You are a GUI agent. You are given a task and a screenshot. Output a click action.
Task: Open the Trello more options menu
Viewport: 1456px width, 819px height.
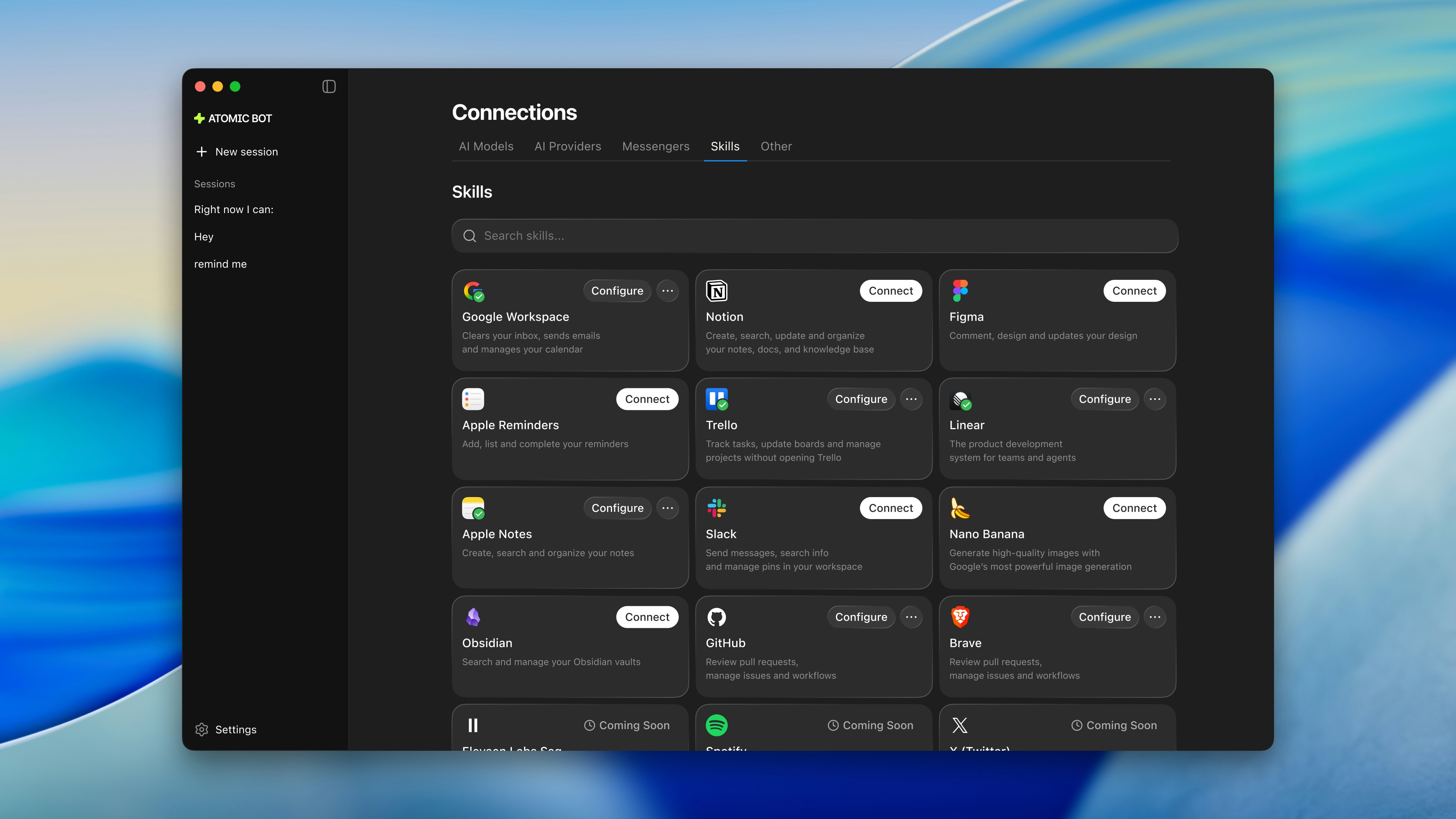coord(911,399)
